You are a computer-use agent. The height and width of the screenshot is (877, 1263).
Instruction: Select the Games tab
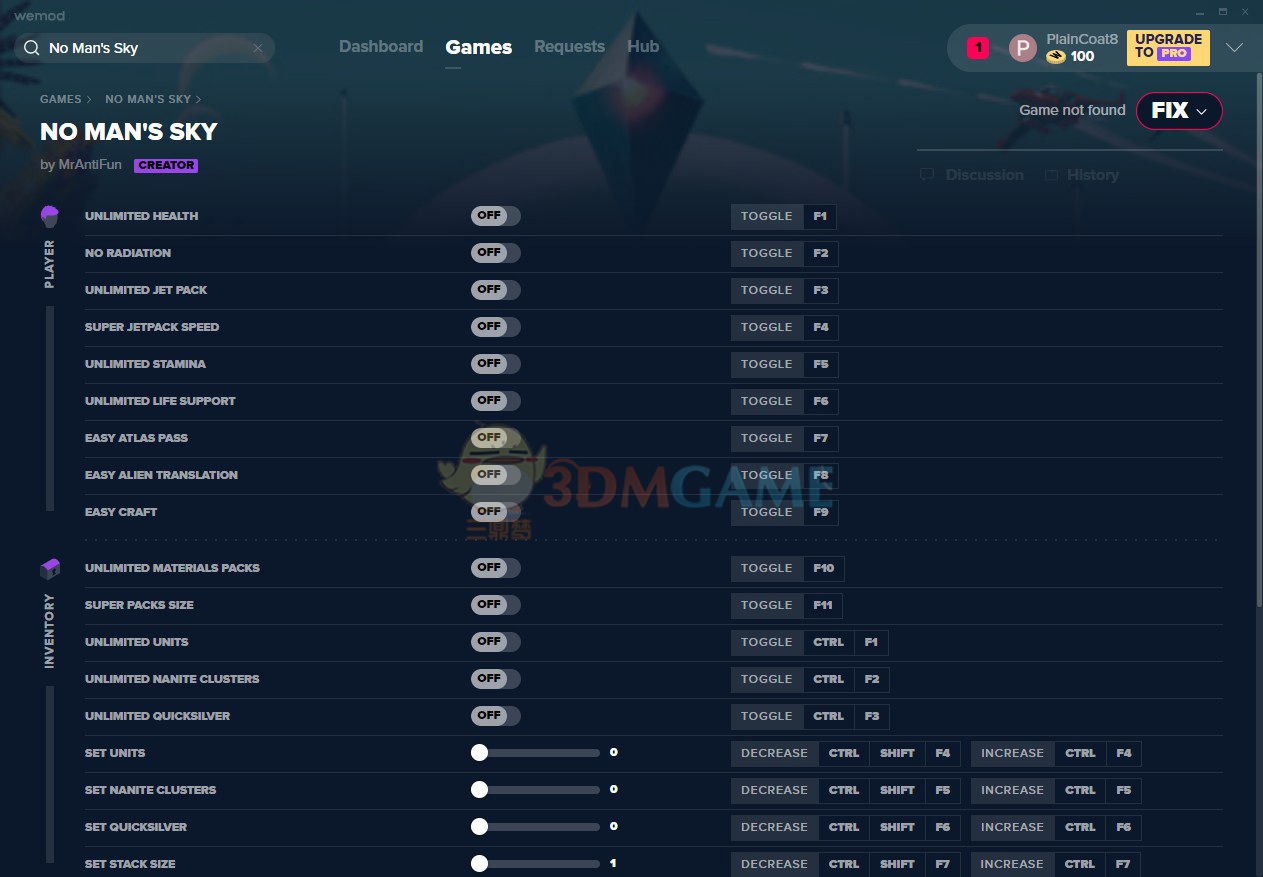click(x=479, y=47)
